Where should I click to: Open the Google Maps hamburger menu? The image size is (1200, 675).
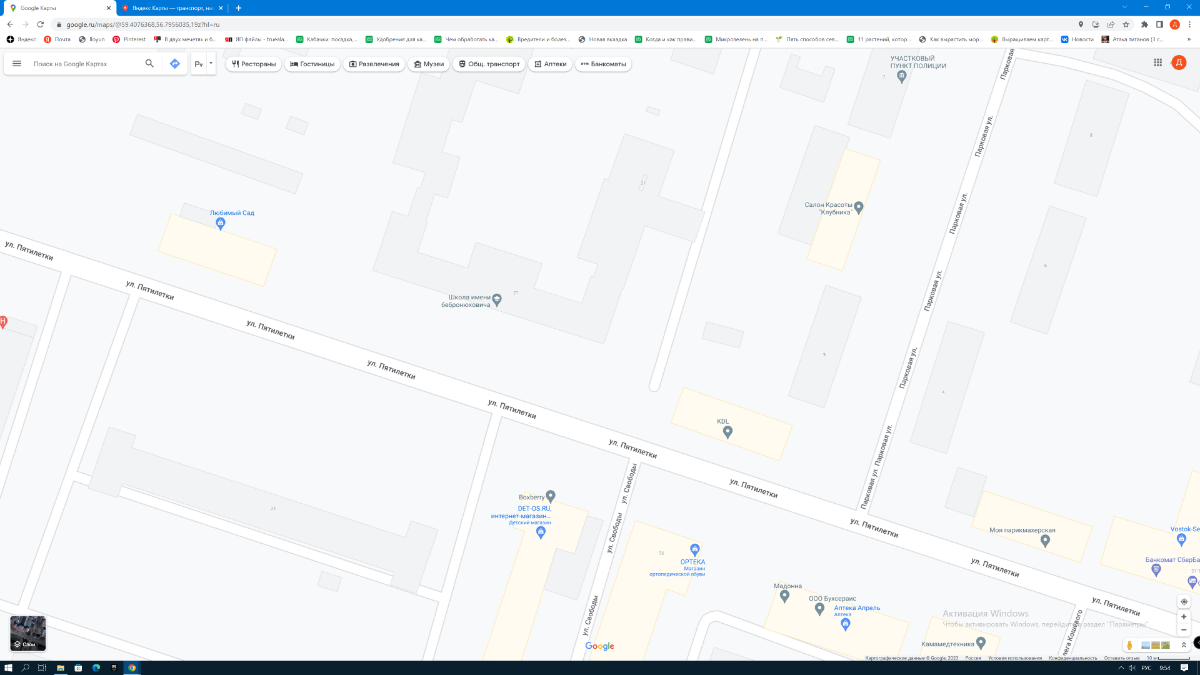[x=16, y=63]
